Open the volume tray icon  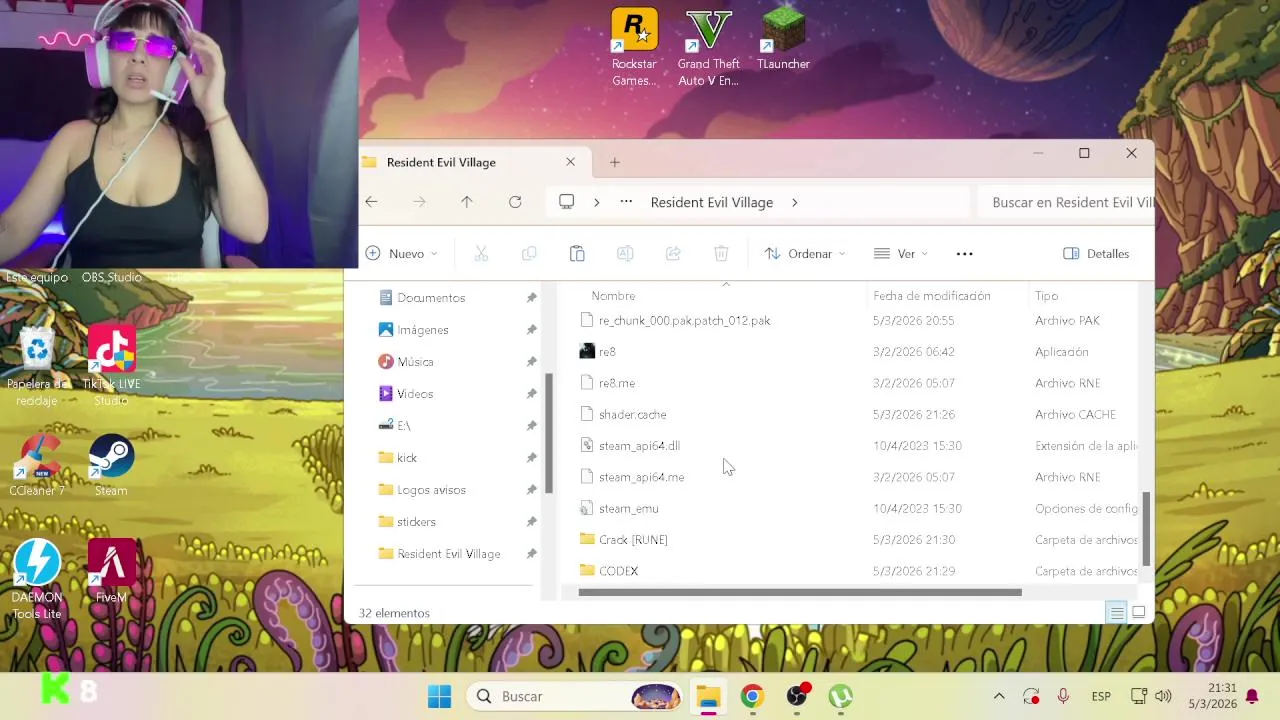1163,696
